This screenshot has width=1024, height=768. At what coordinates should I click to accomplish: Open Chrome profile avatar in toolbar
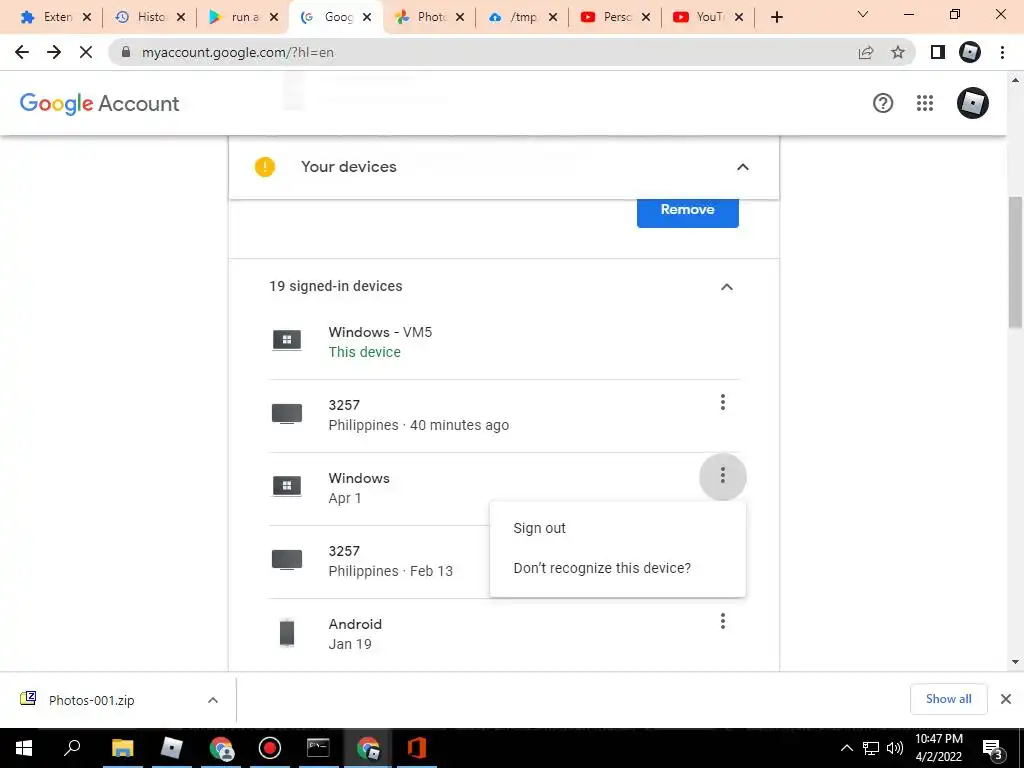pyautogui.click(x=970, y=52)
